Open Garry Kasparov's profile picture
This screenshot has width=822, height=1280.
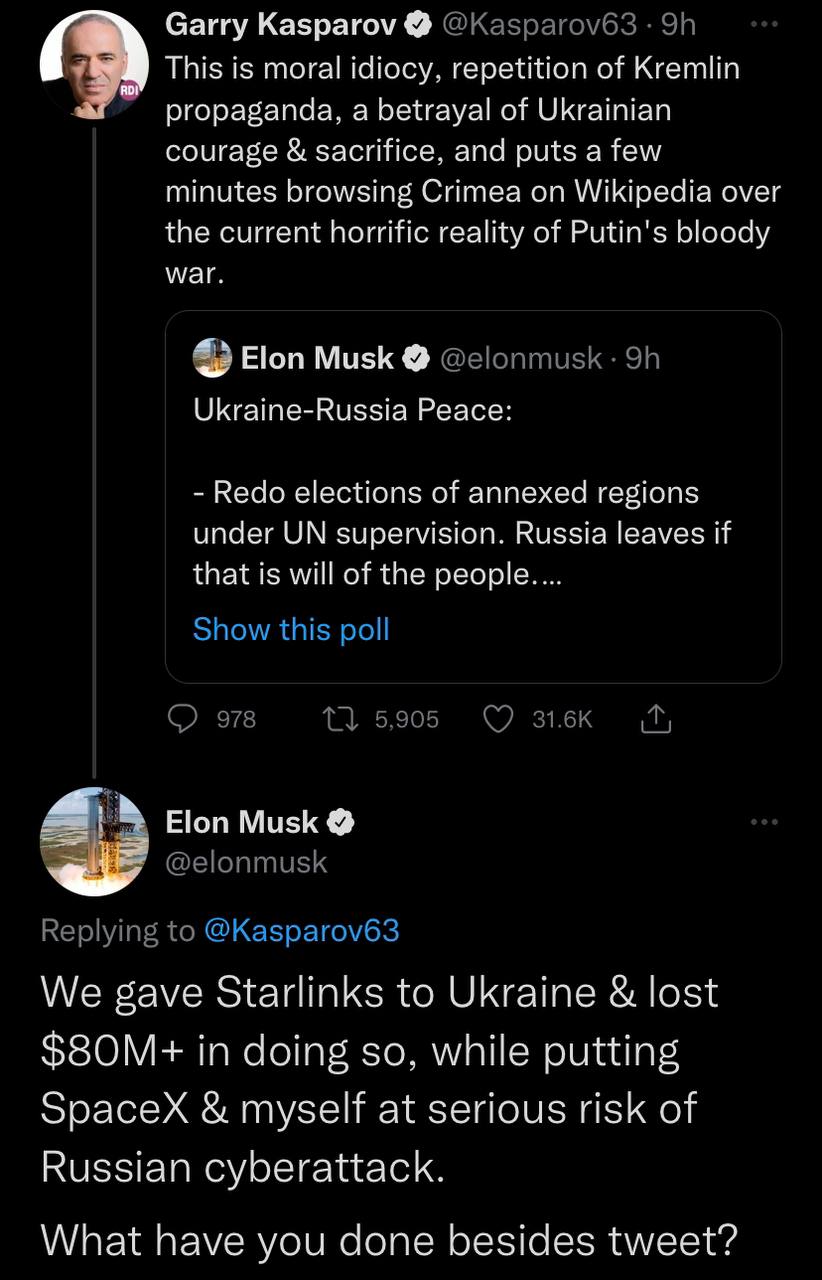tap(94, 65)
